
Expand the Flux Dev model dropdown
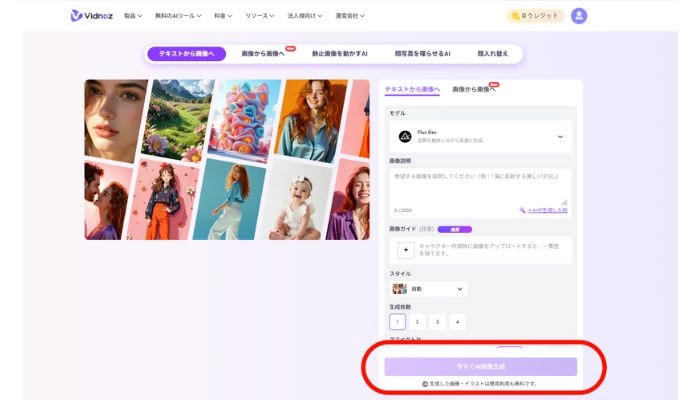559,136
